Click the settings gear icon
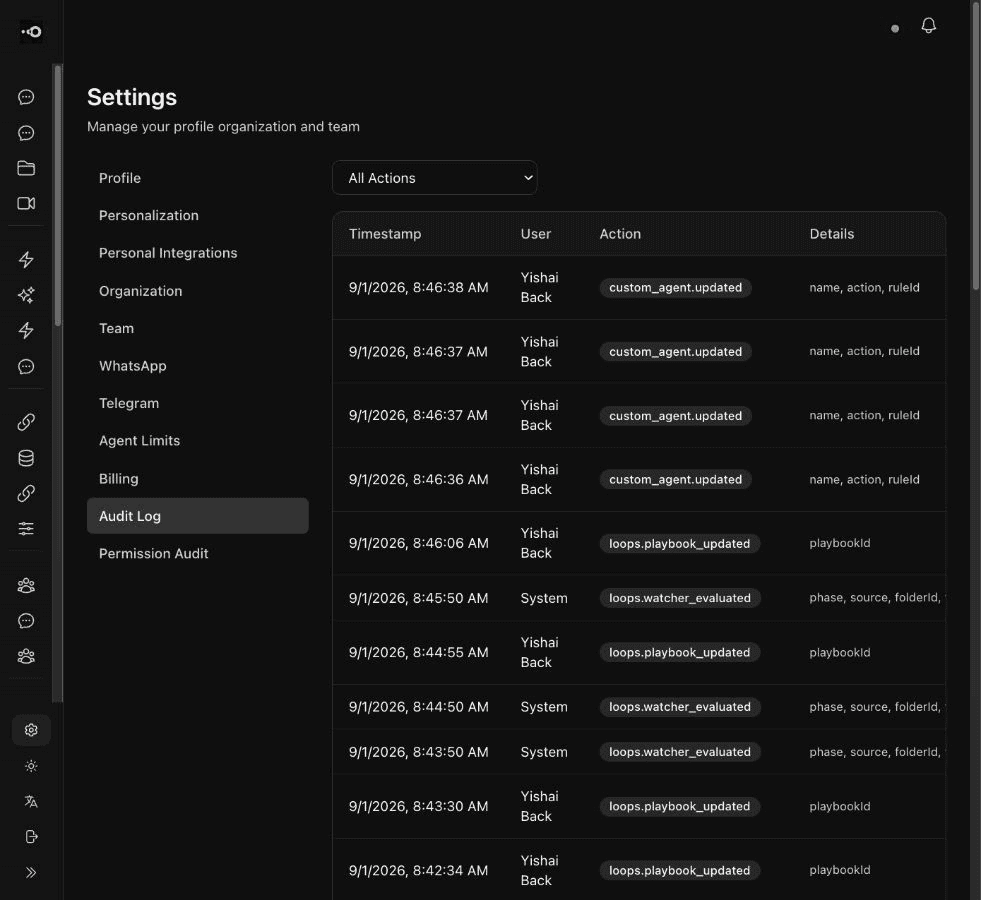The height and width of the screenshot is (900, 981). (31, 730)
